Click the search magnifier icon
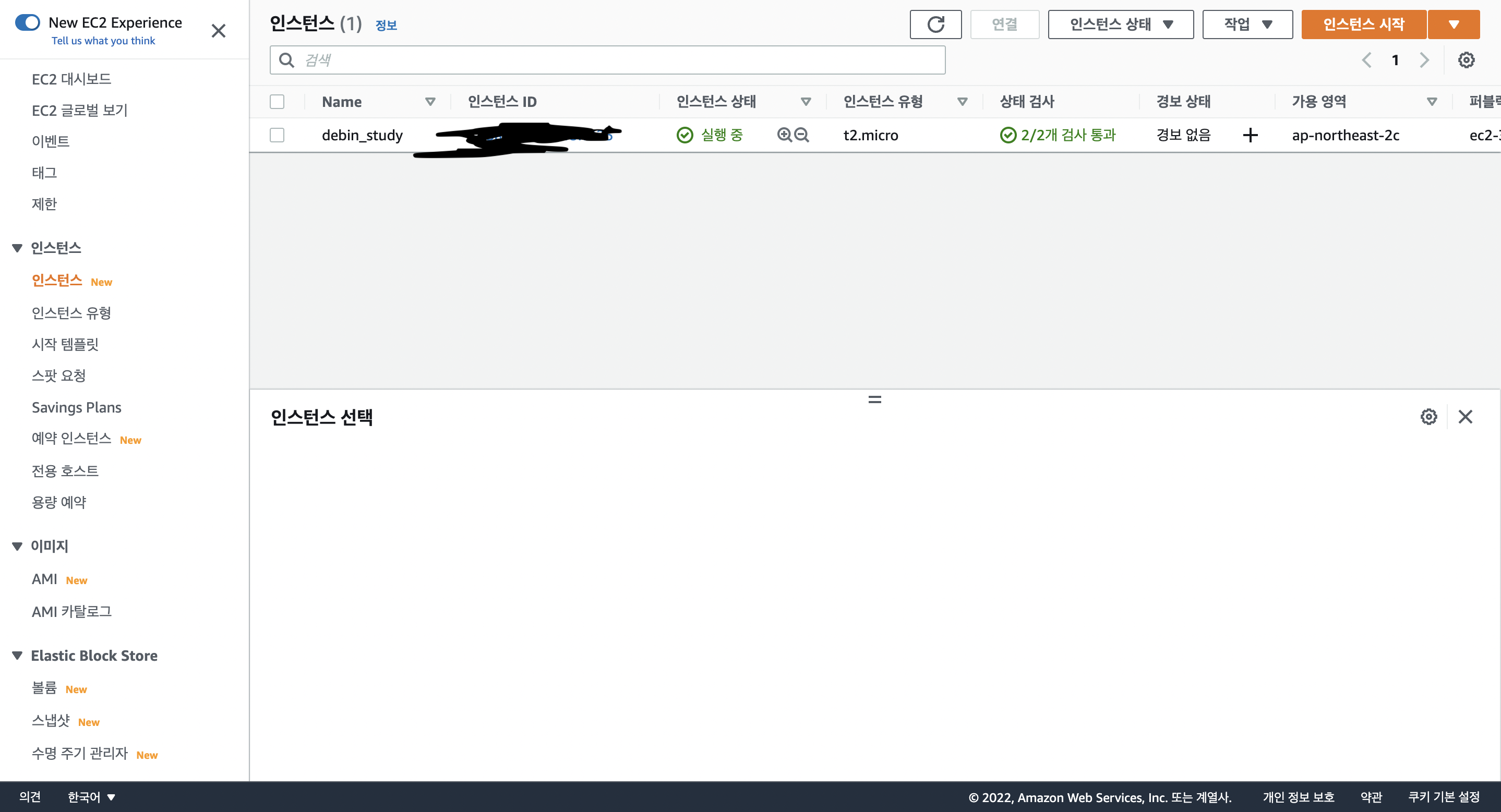Screen dimensions: 1501x812 pyautogui.click(x=286, y=60)
